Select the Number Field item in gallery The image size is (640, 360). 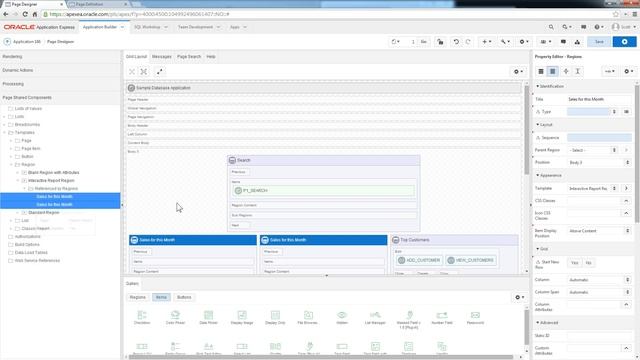442,318
